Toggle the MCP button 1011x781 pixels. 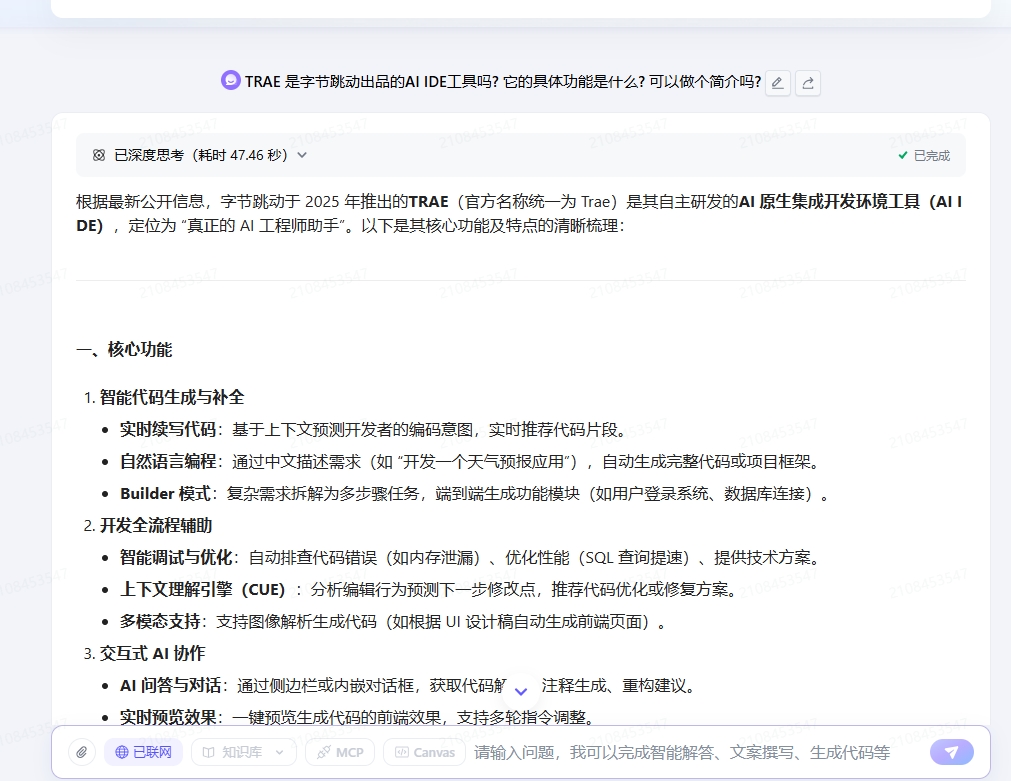pyautogui.click(x=340, y=752)
